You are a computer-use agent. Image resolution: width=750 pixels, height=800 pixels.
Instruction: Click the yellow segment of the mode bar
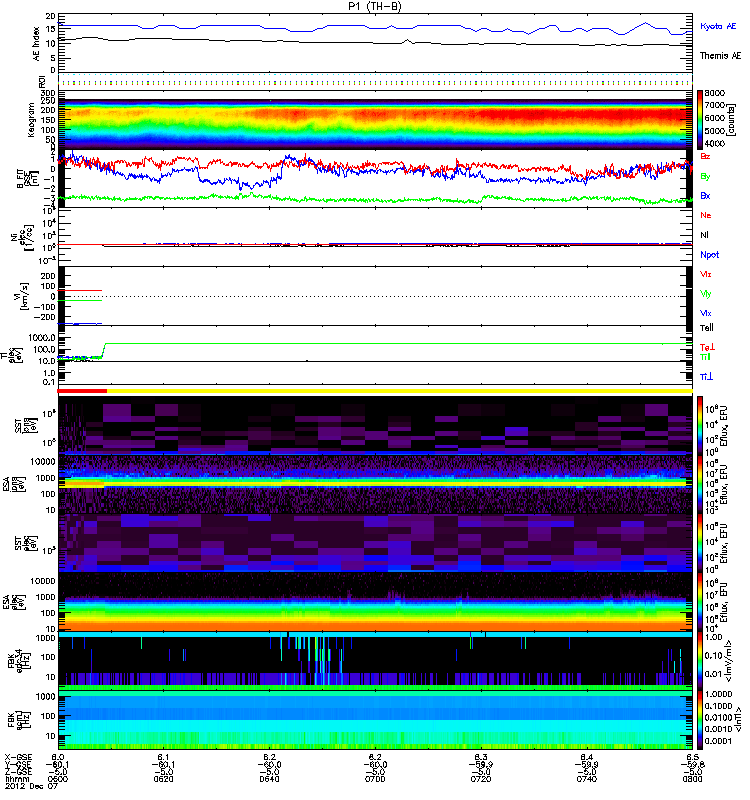tap(399, 391)
